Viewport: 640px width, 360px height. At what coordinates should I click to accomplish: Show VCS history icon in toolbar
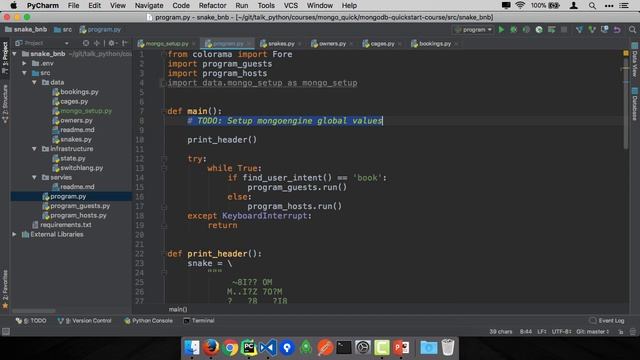(604, 29)
